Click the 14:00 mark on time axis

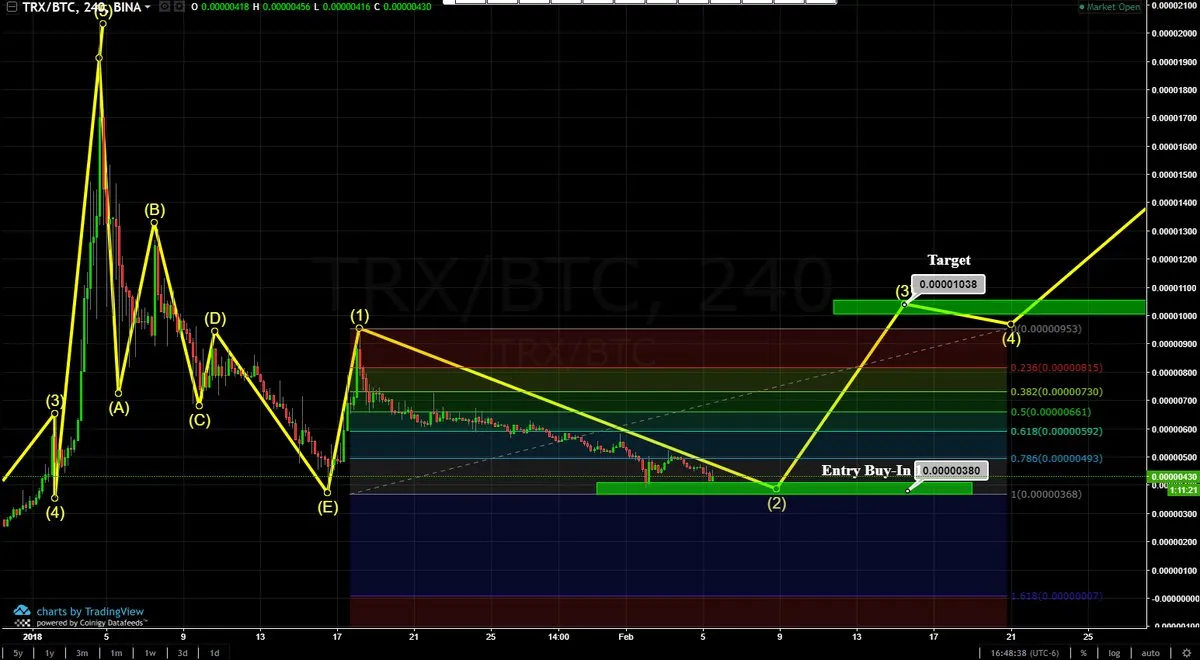559,635
